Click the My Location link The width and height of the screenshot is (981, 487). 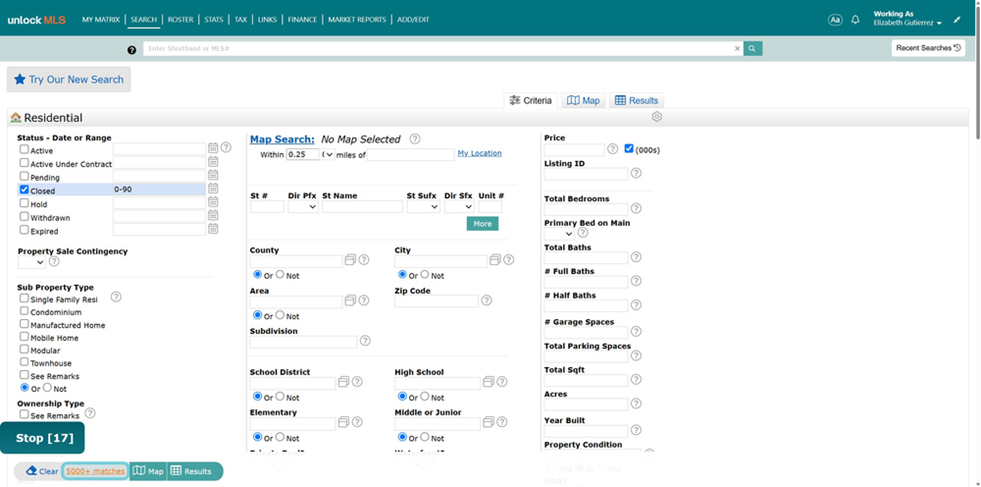479,153
